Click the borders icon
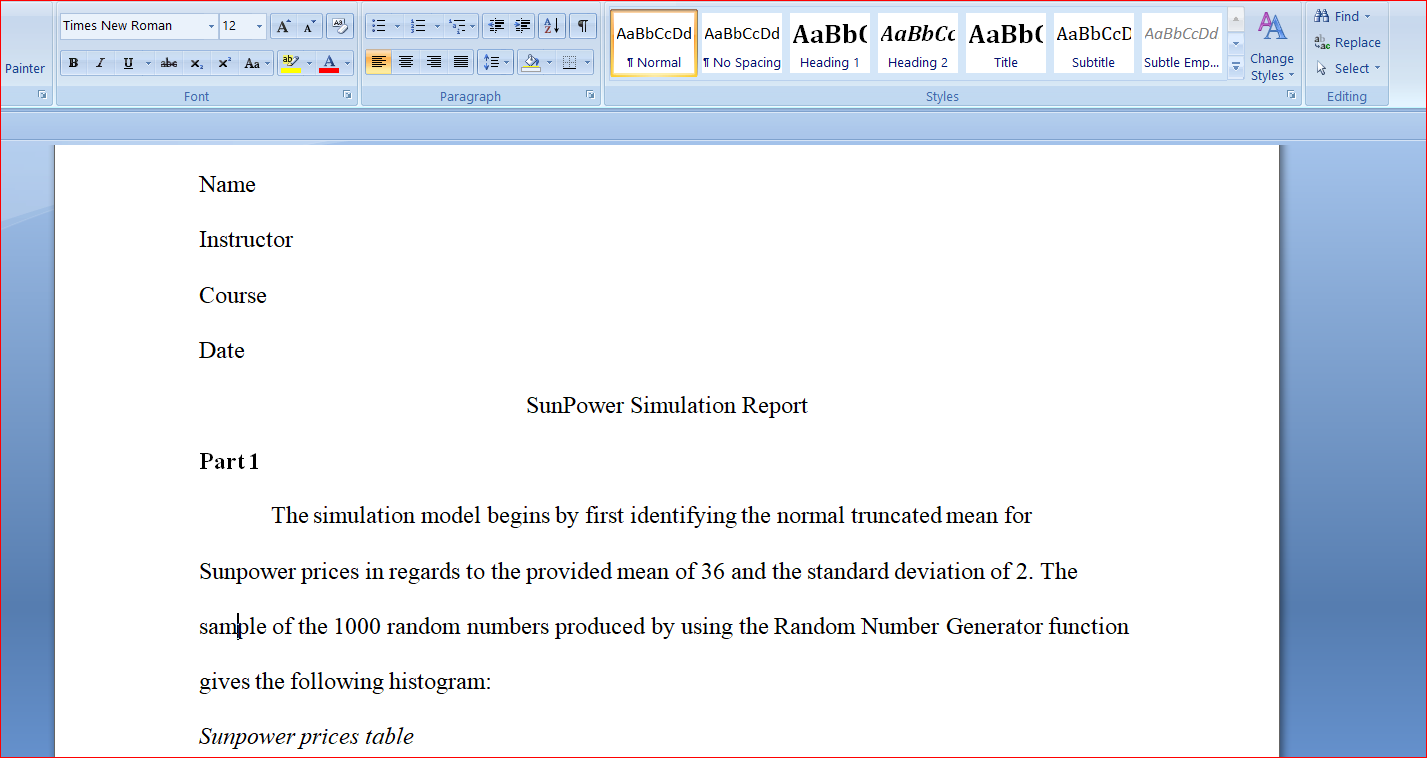The height and width of the screenshot is (758, 1427). [569, 62]
